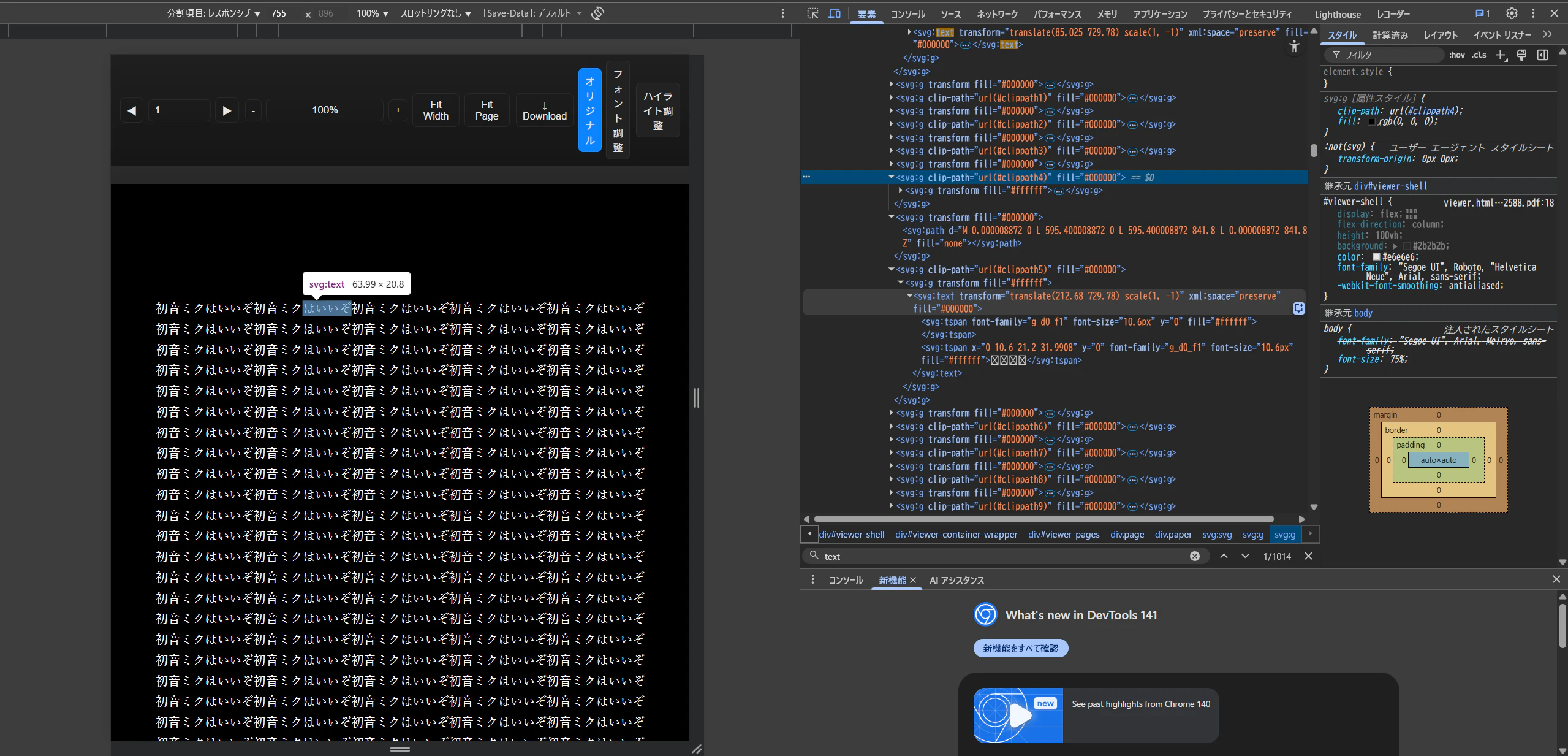This screenshot has width=1568, height=756.
Task: Play the Chrome 140 highlights video thumbnail
Action: tap(1018, 715)
